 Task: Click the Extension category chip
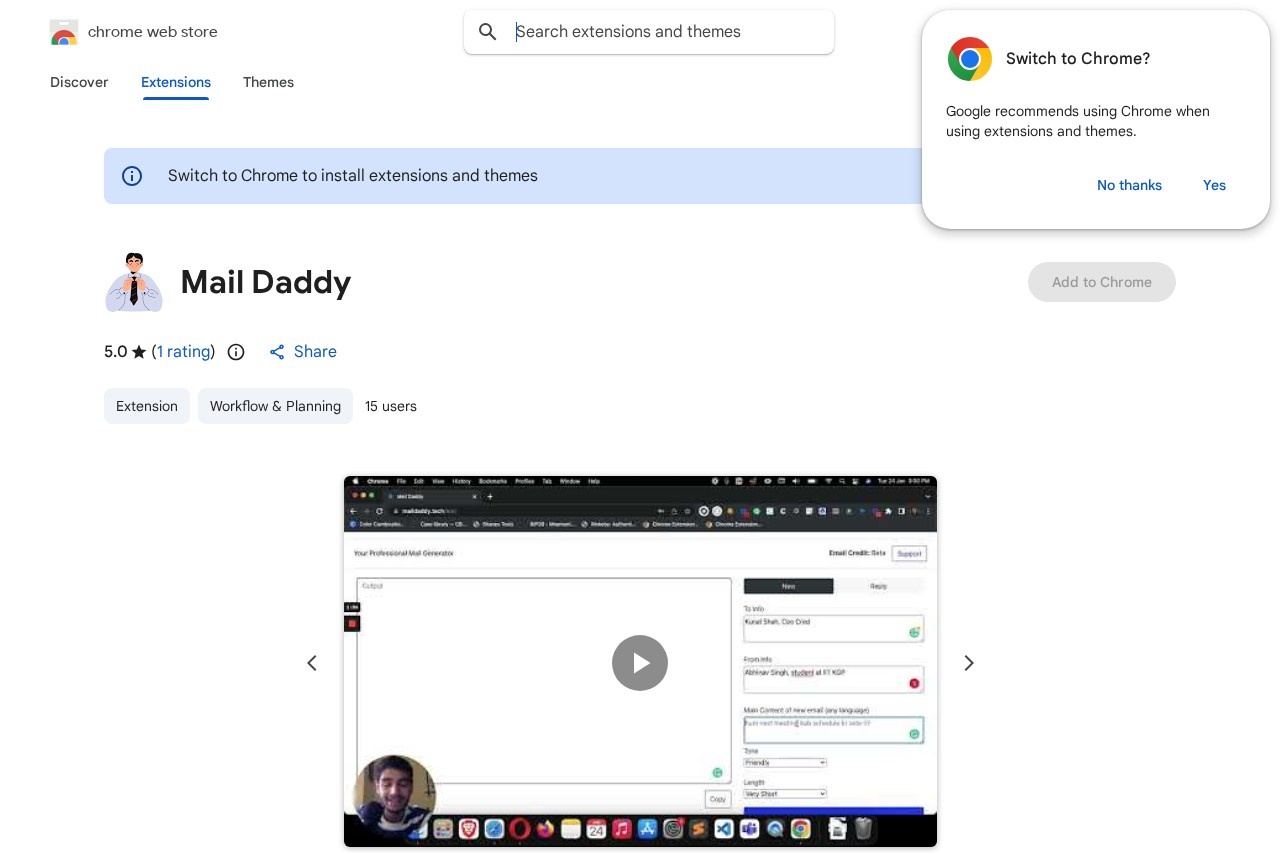147,406
